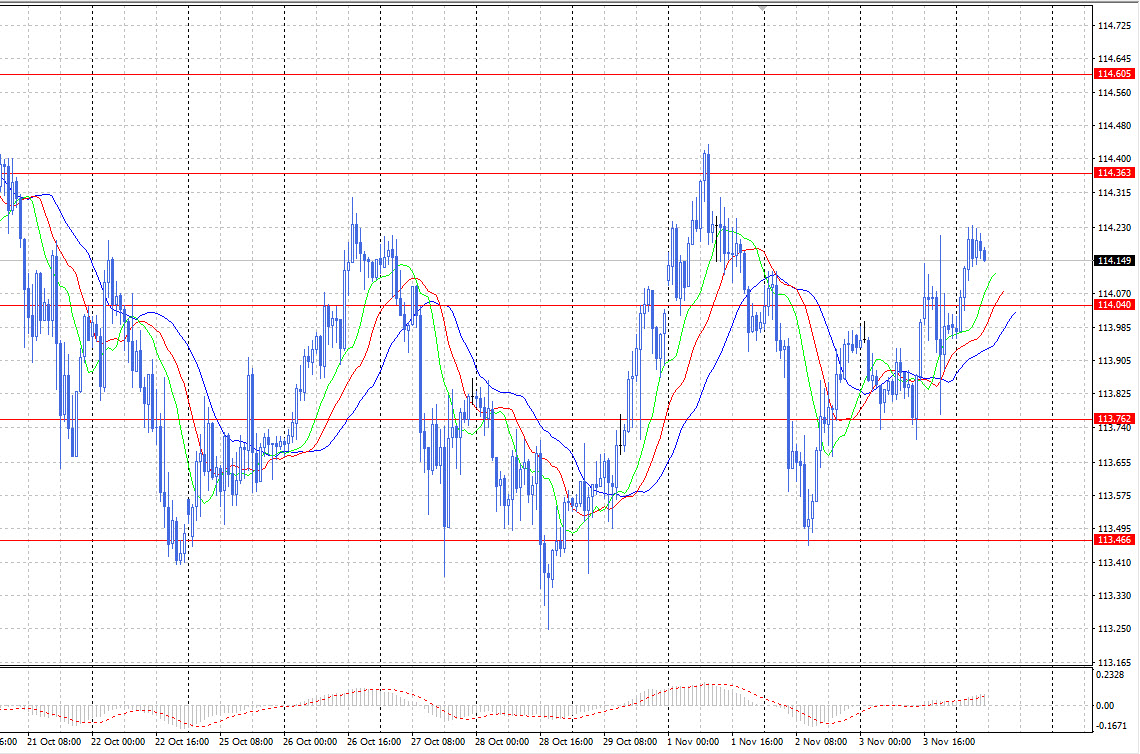The height and width of the screenshot is (754, 1140).
Task: Click the 113.410 price scale value
Action: 1114,563
